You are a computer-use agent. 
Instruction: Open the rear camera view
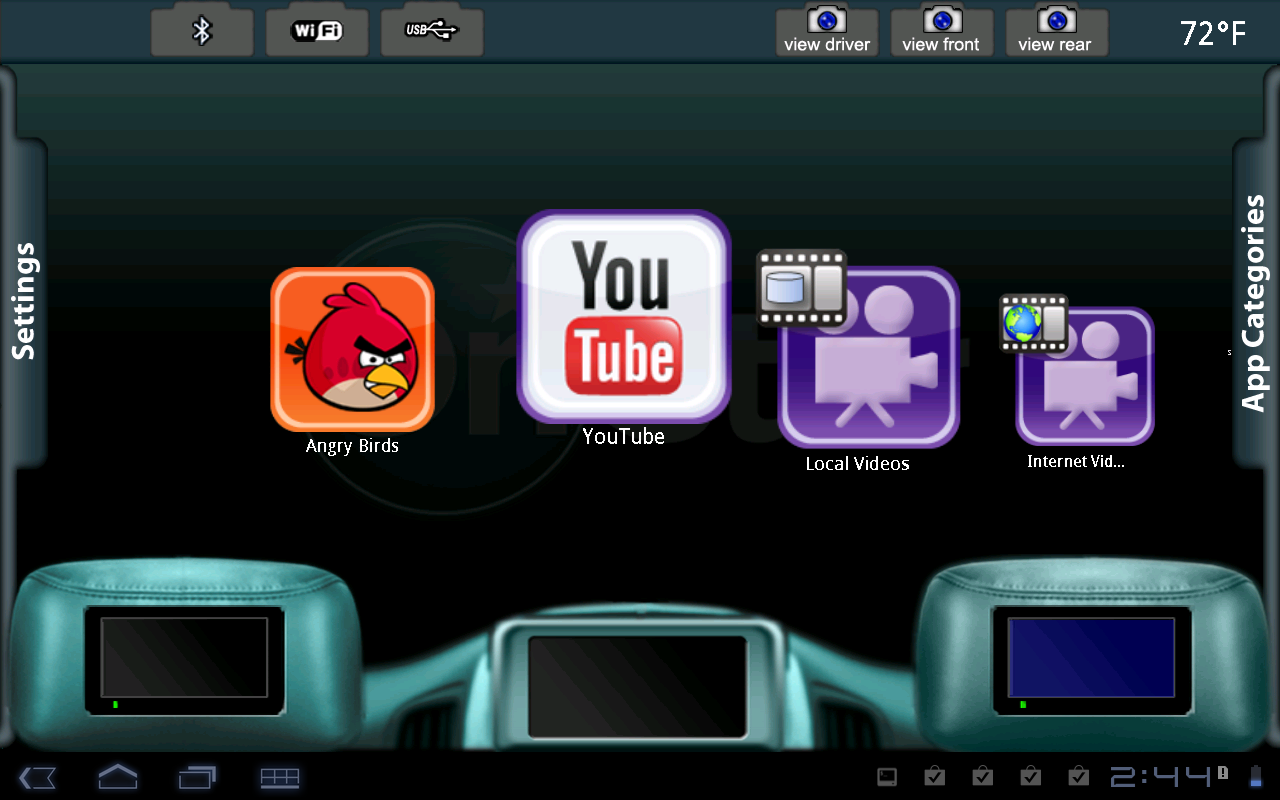point(1056,31)
